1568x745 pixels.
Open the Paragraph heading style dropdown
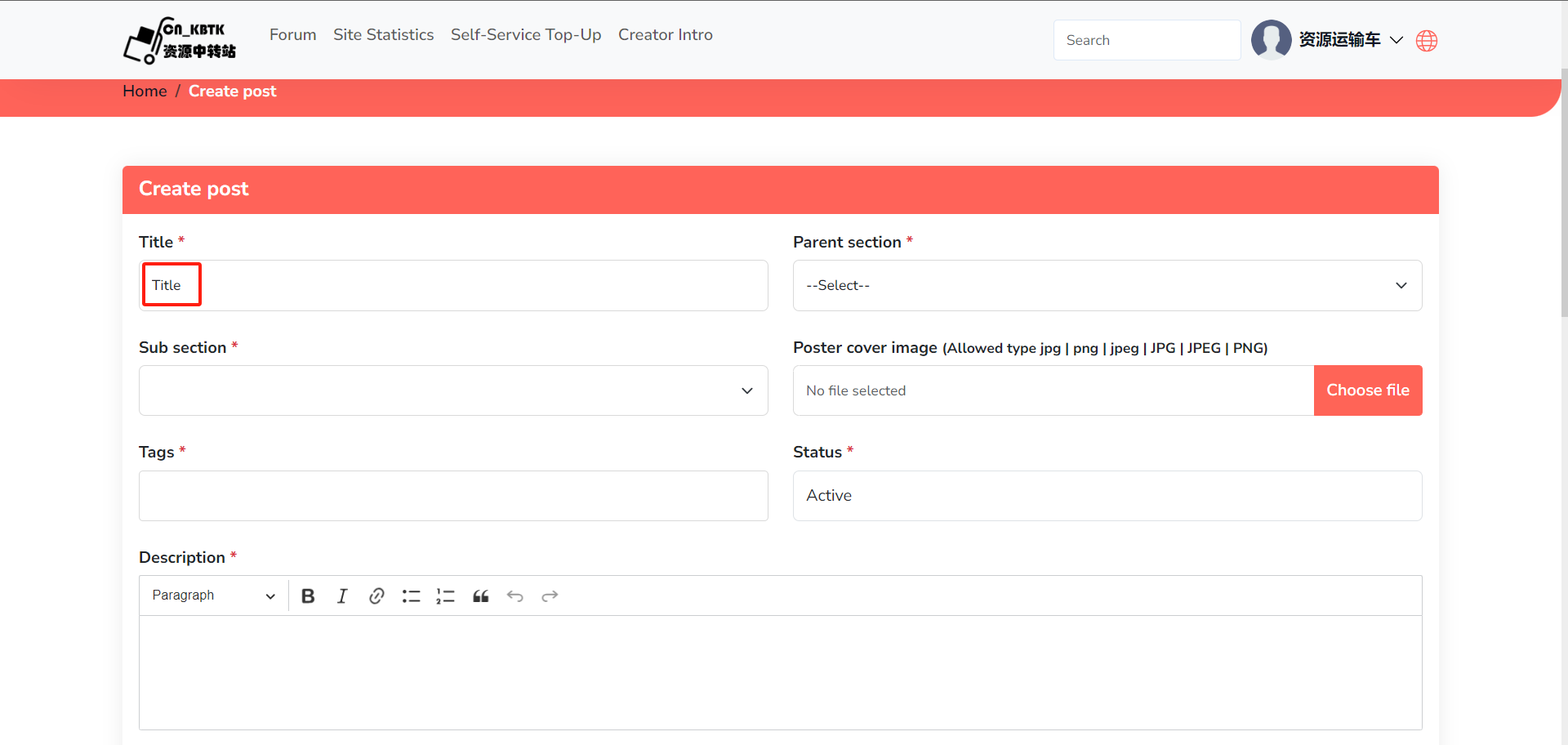pos(213,596)
